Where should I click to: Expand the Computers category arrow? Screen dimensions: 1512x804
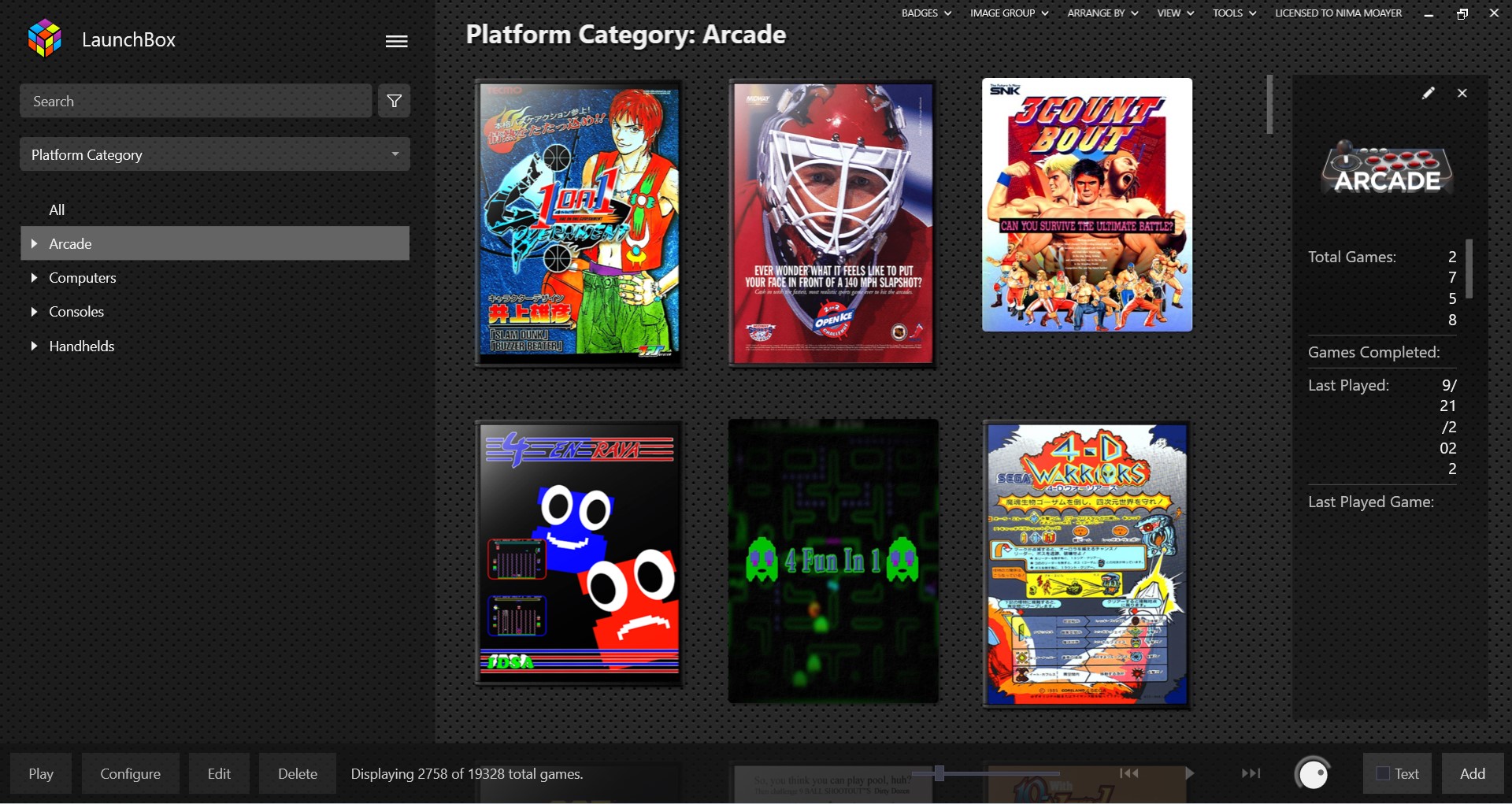click(34, 277)
